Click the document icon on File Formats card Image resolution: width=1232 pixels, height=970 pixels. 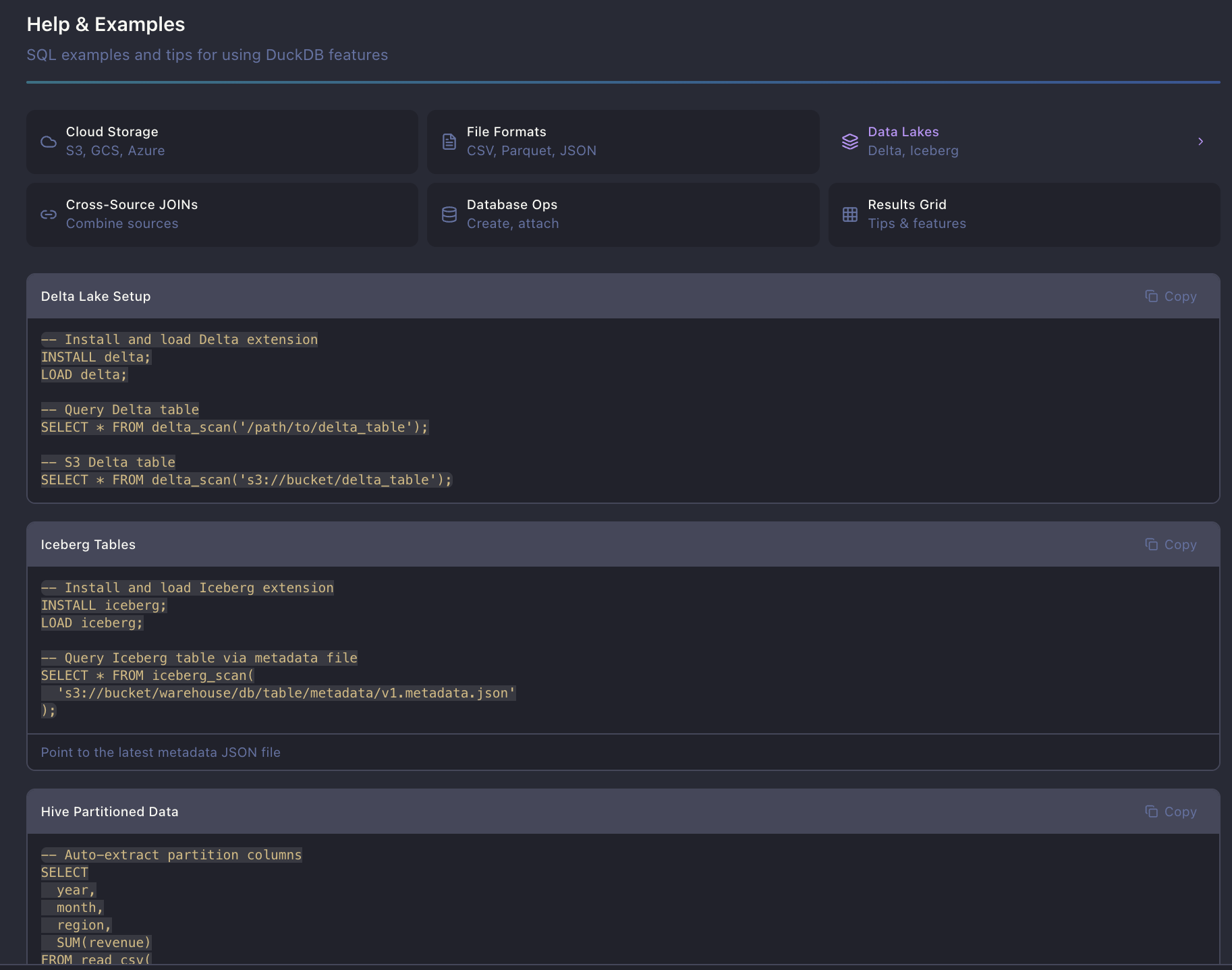(x=449, y=142)
